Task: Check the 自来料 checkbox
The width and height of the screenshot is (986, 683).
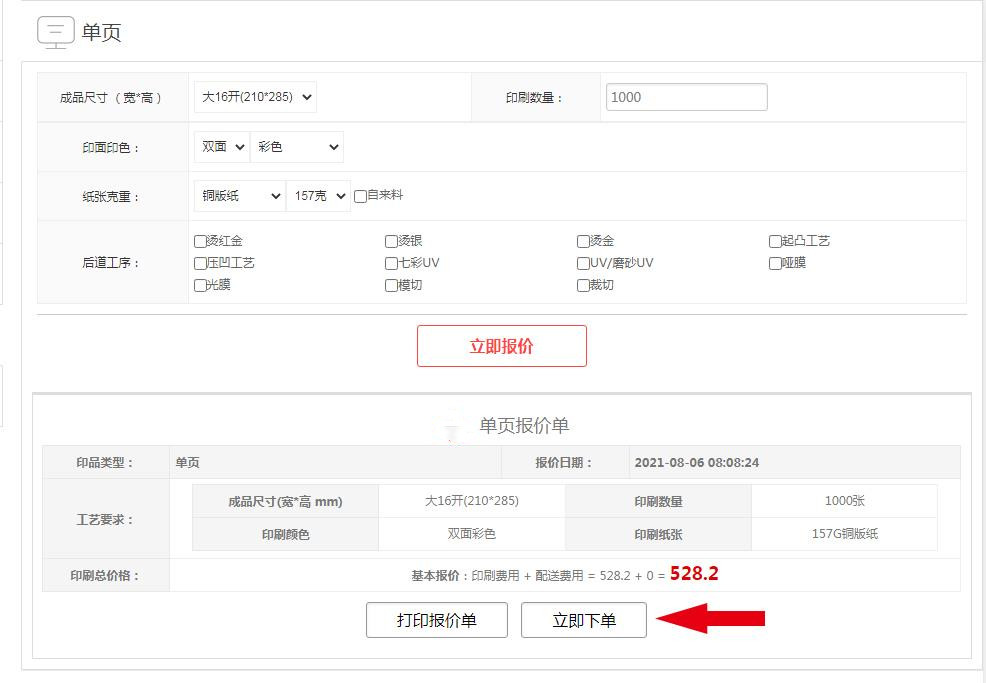Action: (x=360, y=197)
